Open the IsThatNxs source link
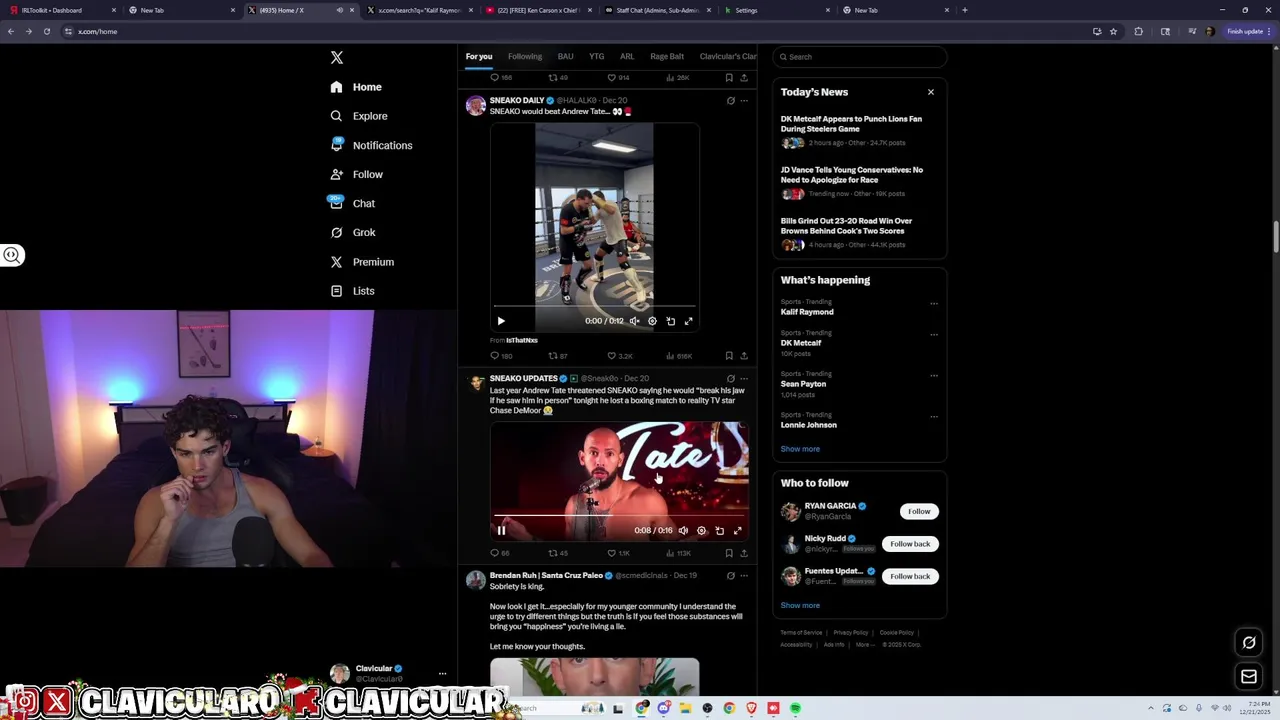This screenshot has width=1280, height=720. [x=522, y=341]
